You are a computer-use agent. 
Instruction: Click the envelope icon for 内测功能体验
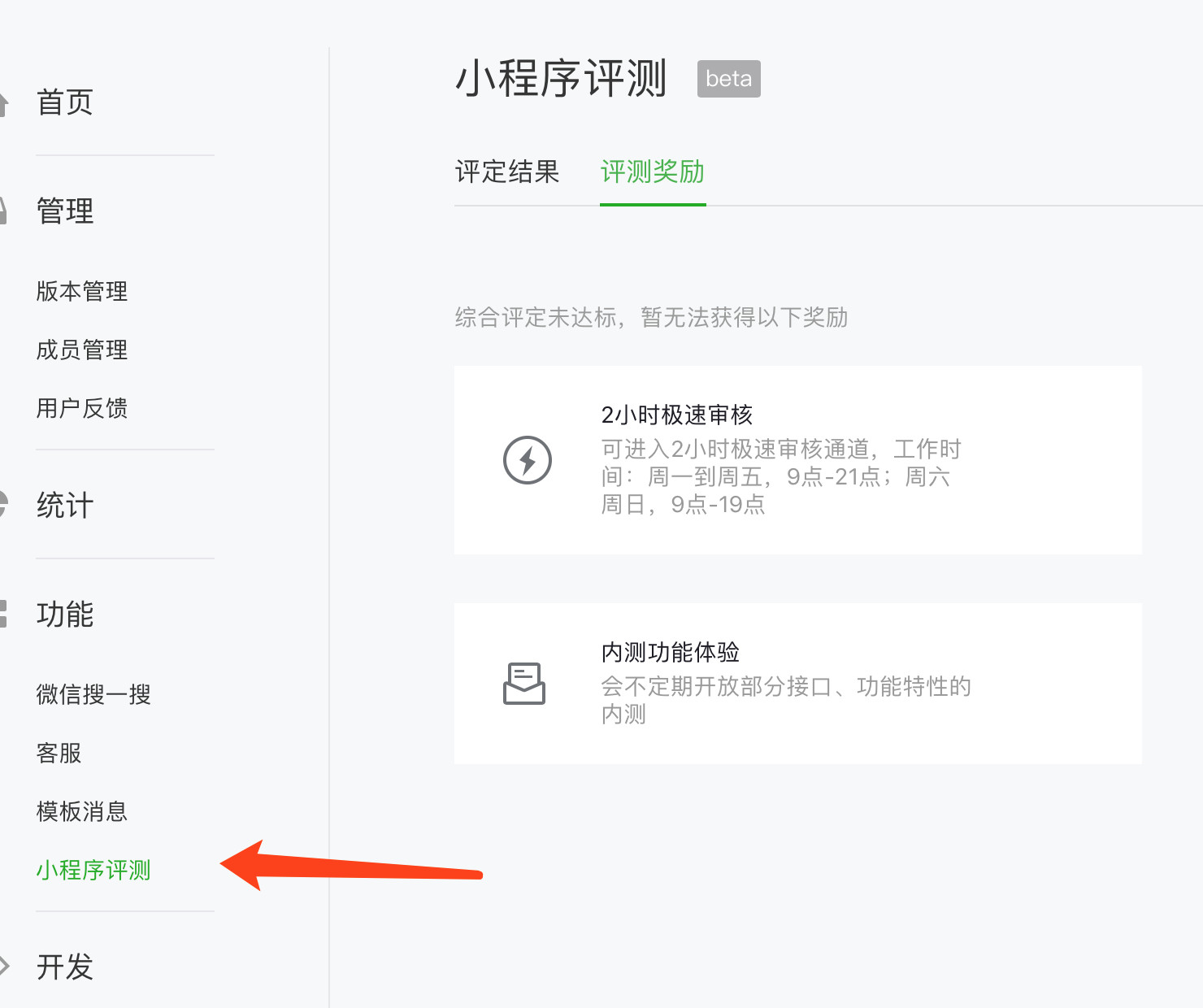point(524,683)
